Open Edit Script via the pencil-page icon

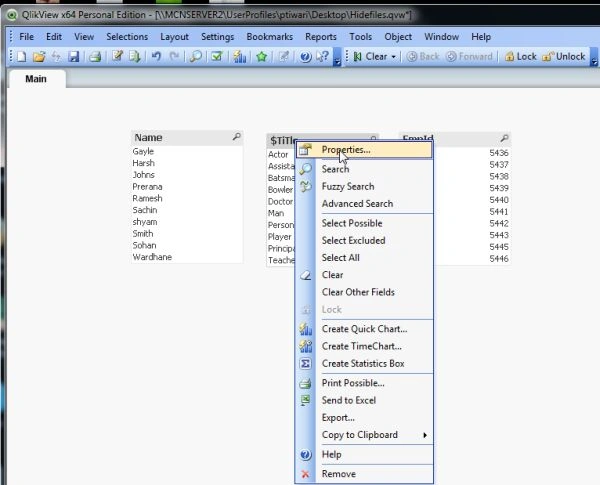pyautogui.click(x=117, y=57)
